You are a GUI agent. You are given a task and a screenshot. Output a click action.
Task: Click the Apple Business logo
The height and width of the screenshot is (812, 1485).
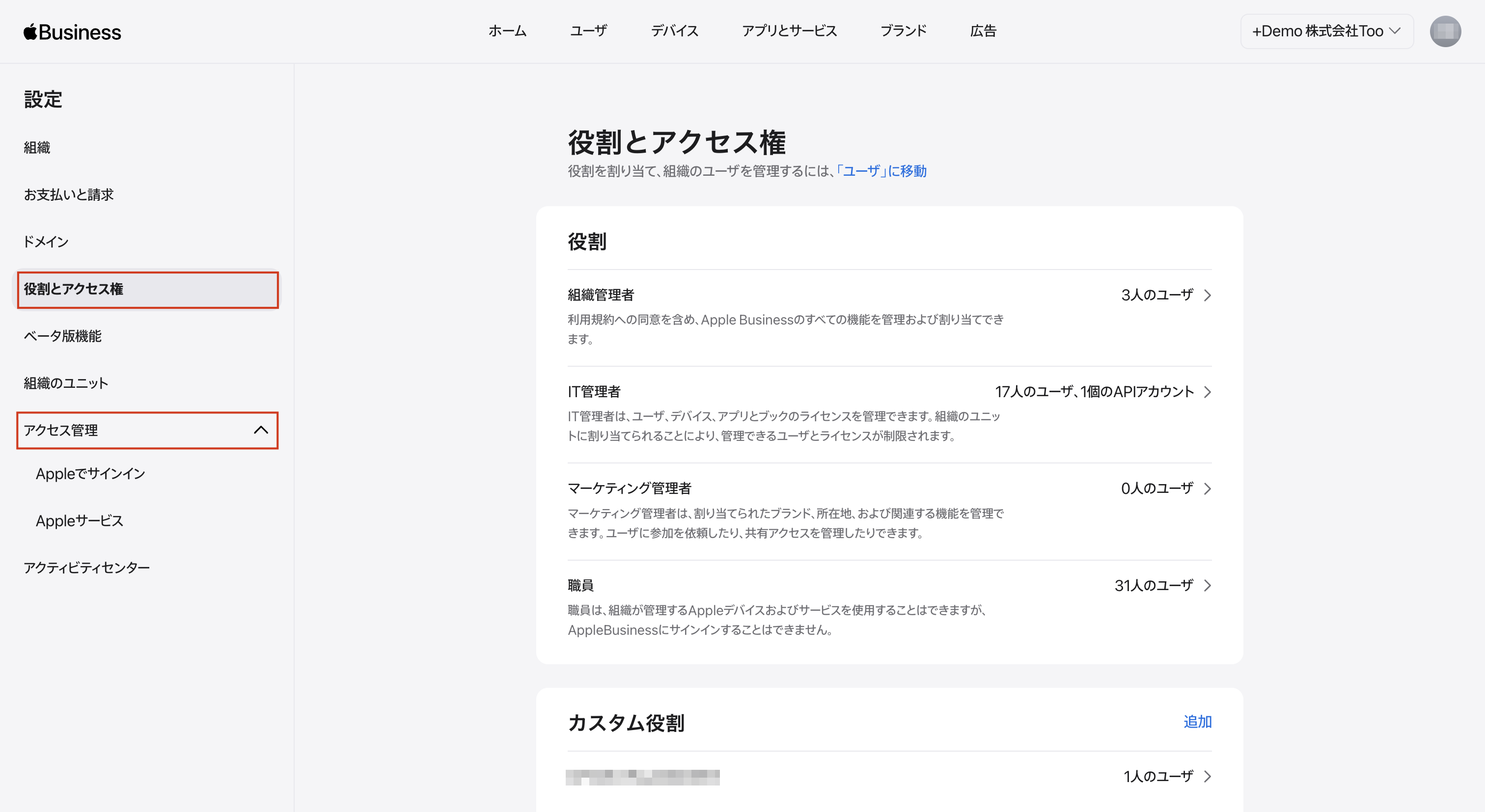tap(72, 32)
